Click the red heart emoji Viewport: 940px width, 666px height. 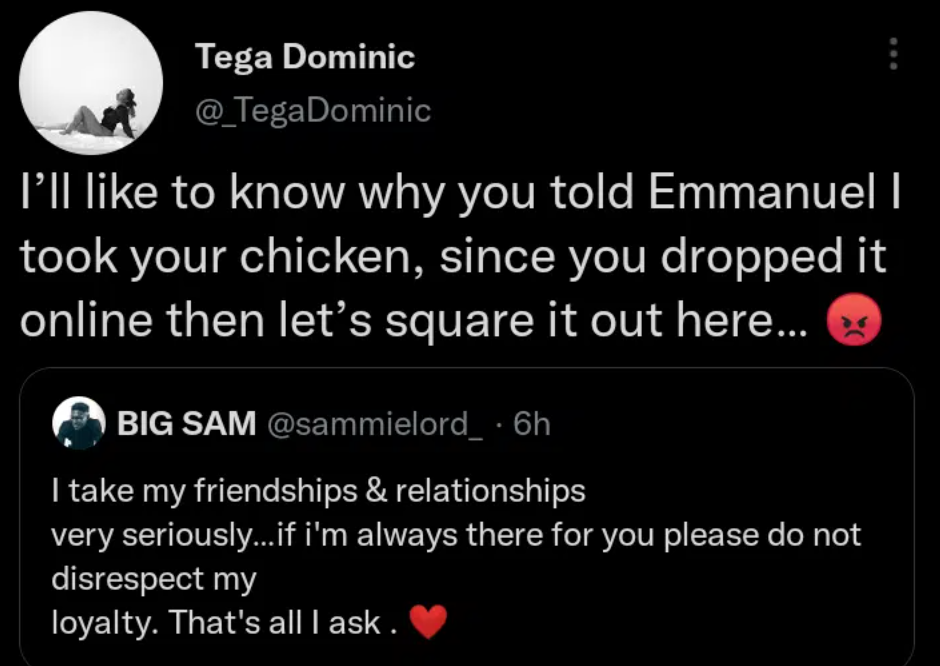(x=428, y=624)
